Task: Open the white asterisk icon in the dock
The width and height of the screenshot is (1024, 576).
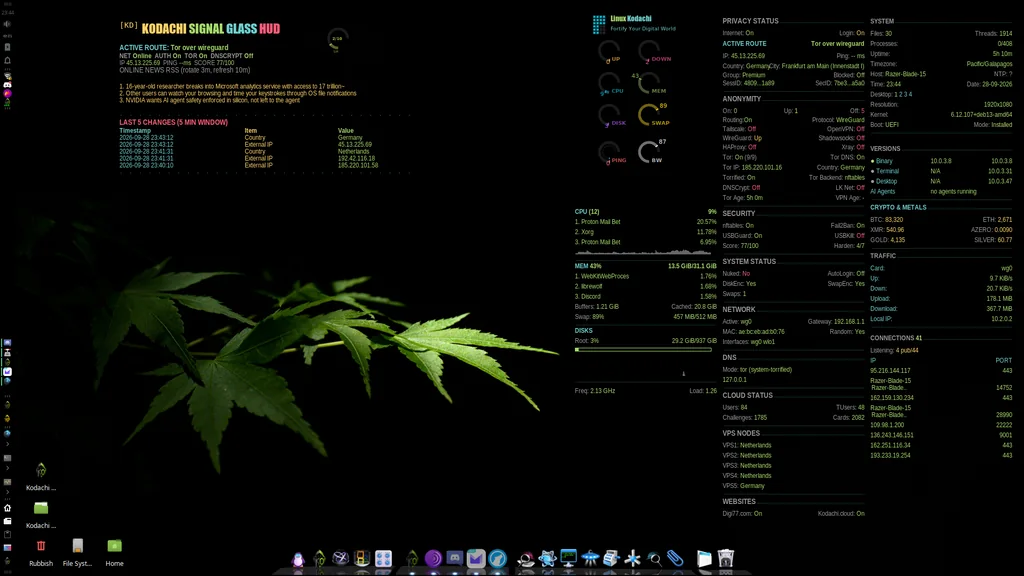Action: (632, 558)
